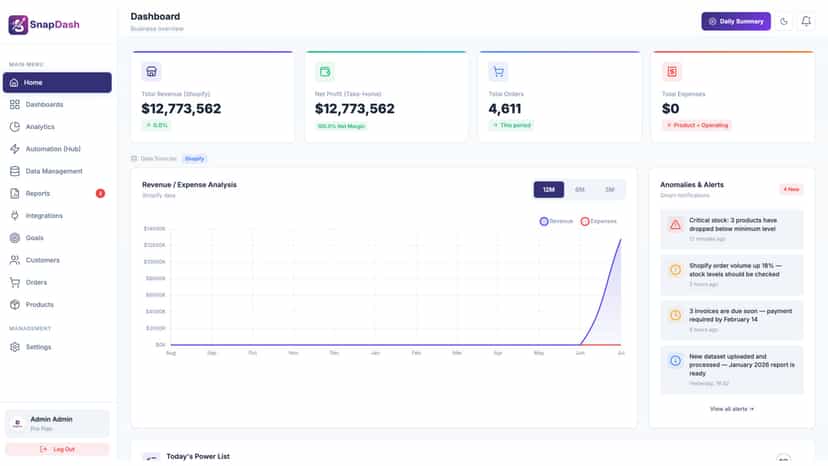Follow the View all alerts link
Image resolution: width=828 pixels, height=466 pixels.
731,409
